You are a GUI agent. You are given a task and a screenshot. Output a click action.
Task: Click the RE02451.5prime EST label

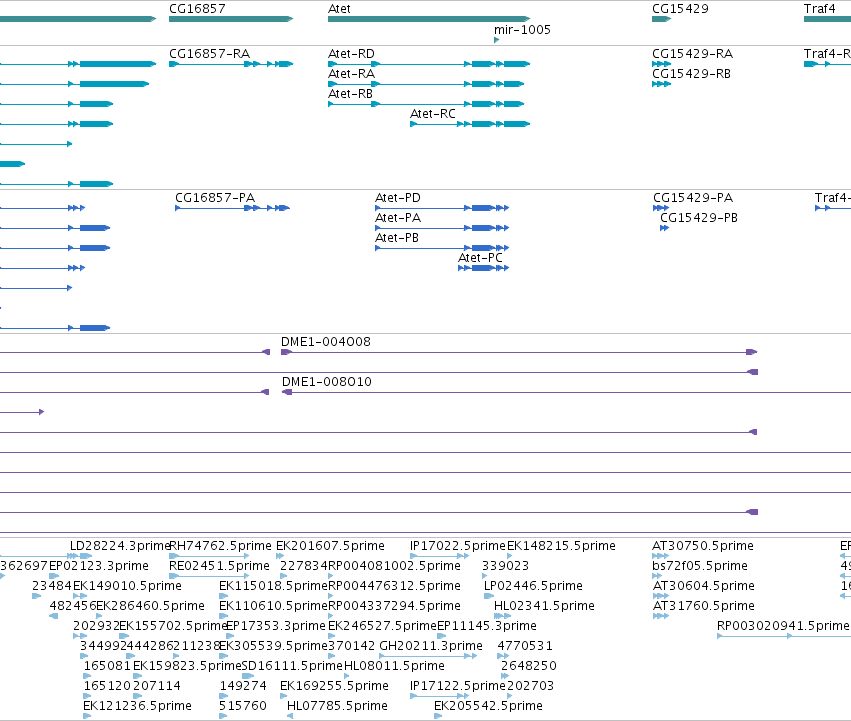click(219, 566)
